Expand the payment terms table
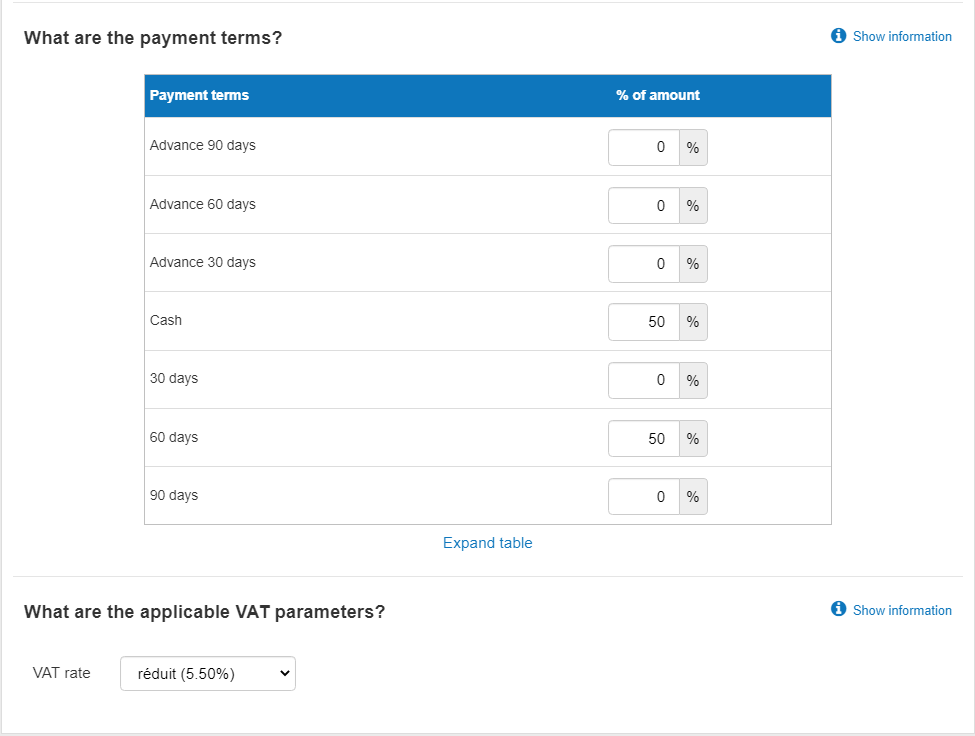This screenshot has height=736, width=975. 487,542
